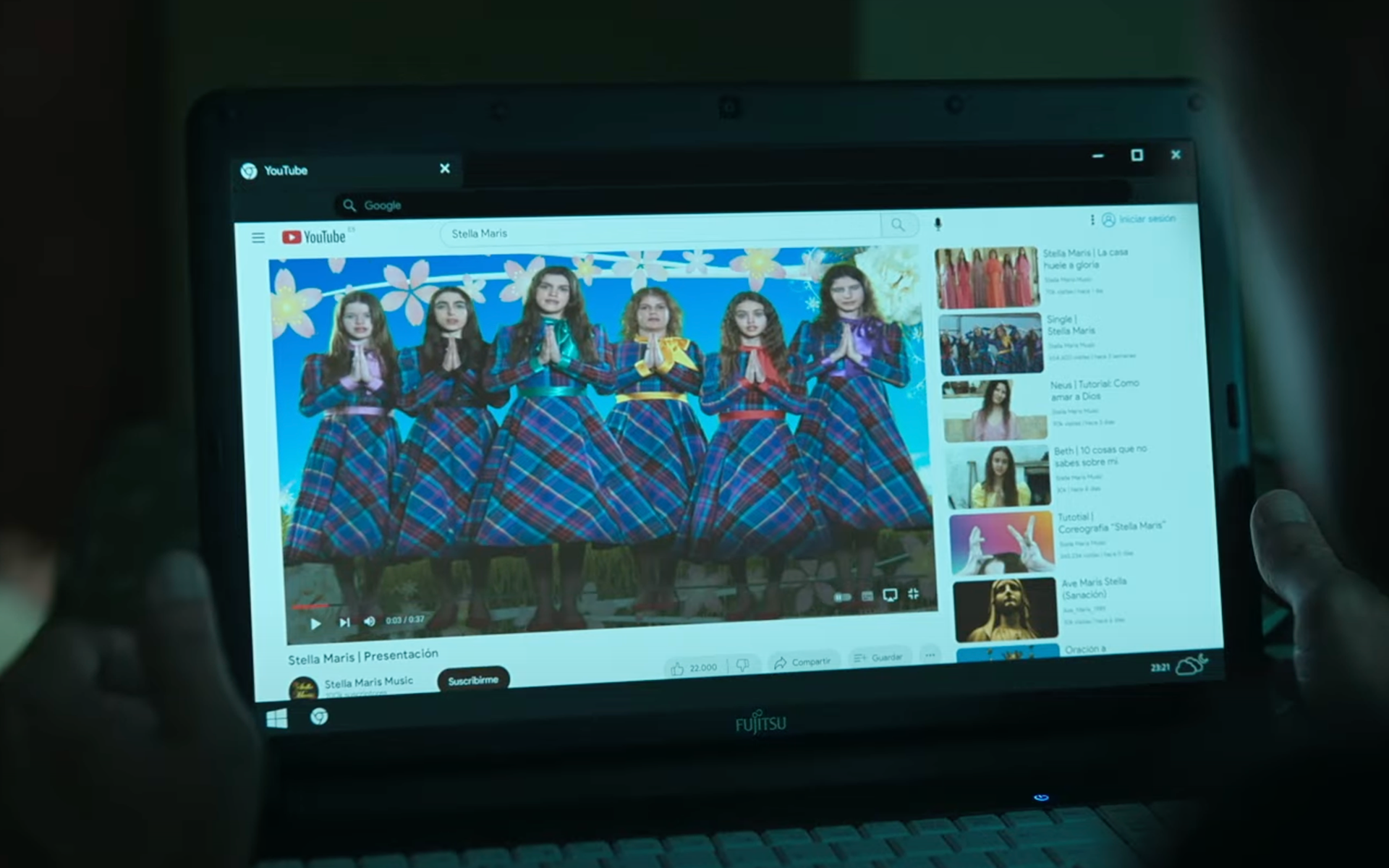
Task: Click the search magnifier button
Action: tap(898, 225)
